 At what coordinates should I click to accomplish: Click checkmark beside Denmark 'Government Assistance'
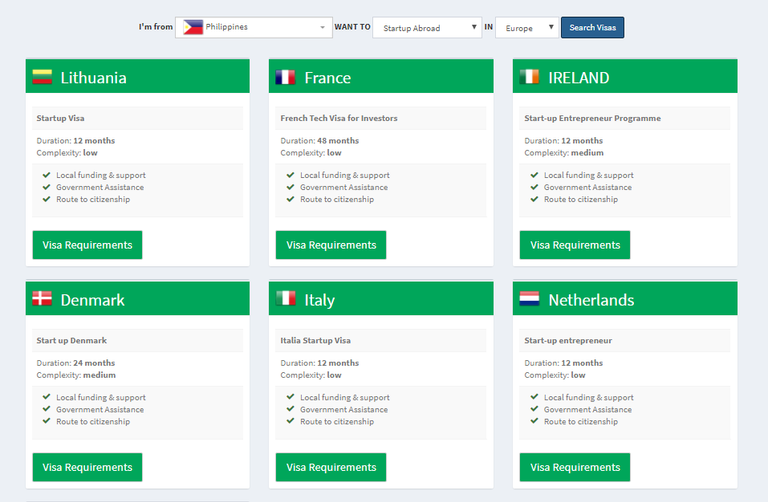[x=47, y=409]
